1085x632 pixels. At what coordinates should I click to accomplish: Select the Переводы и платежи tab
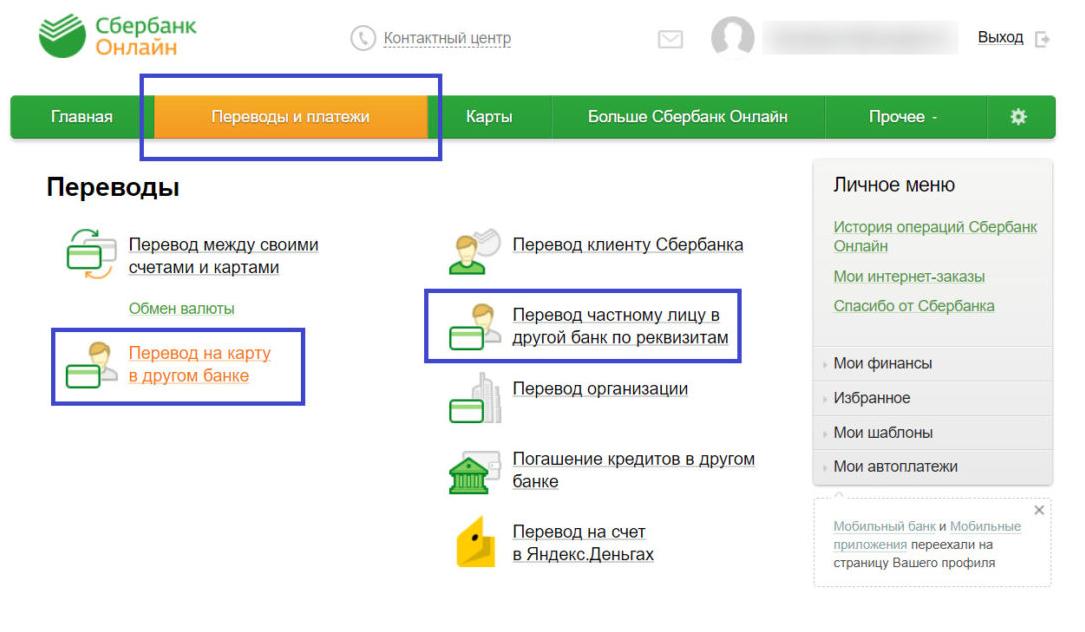pos(291,116)
